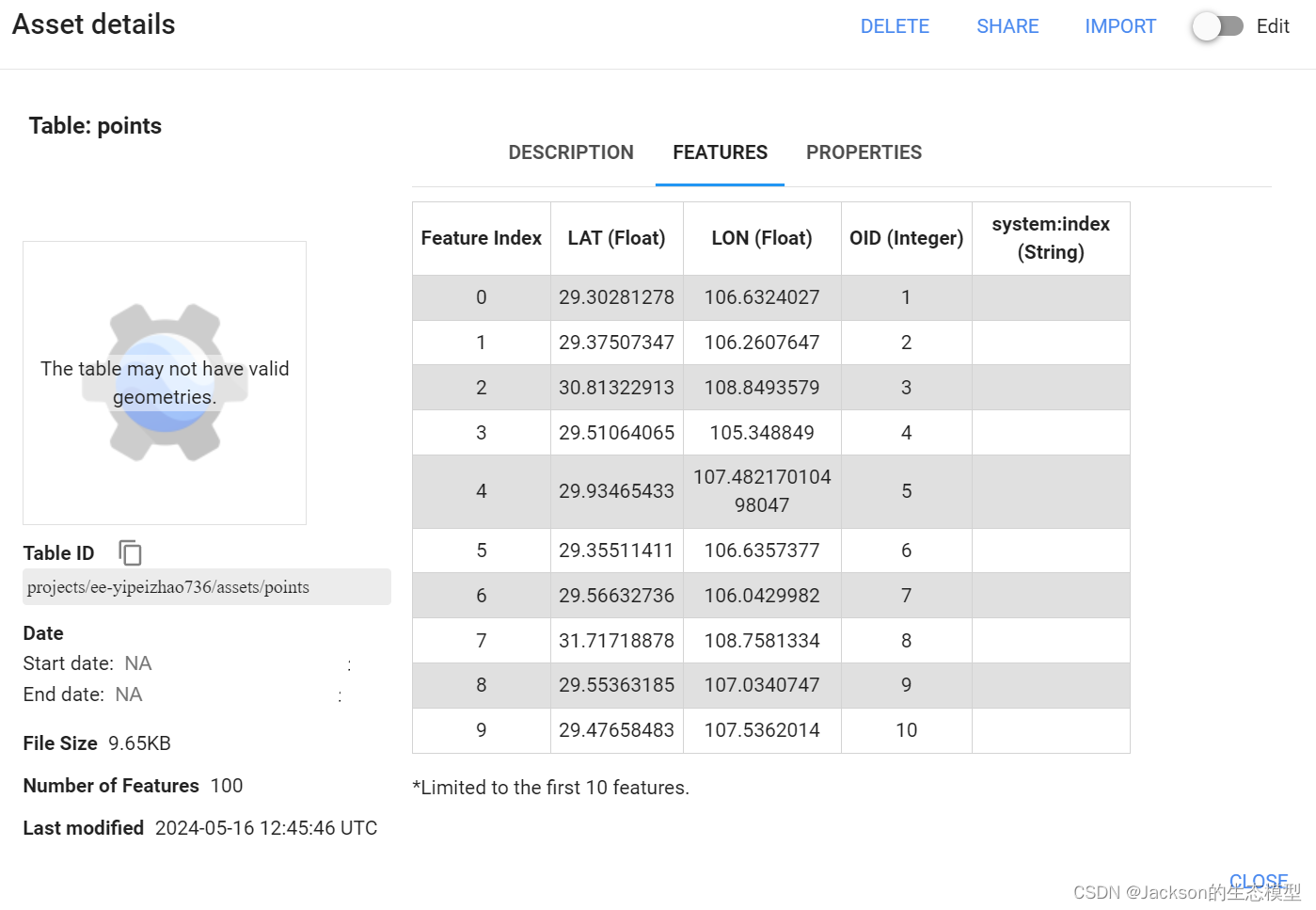
Task: Toggle the Edit switch on
Action: (x=1218, y=26)
